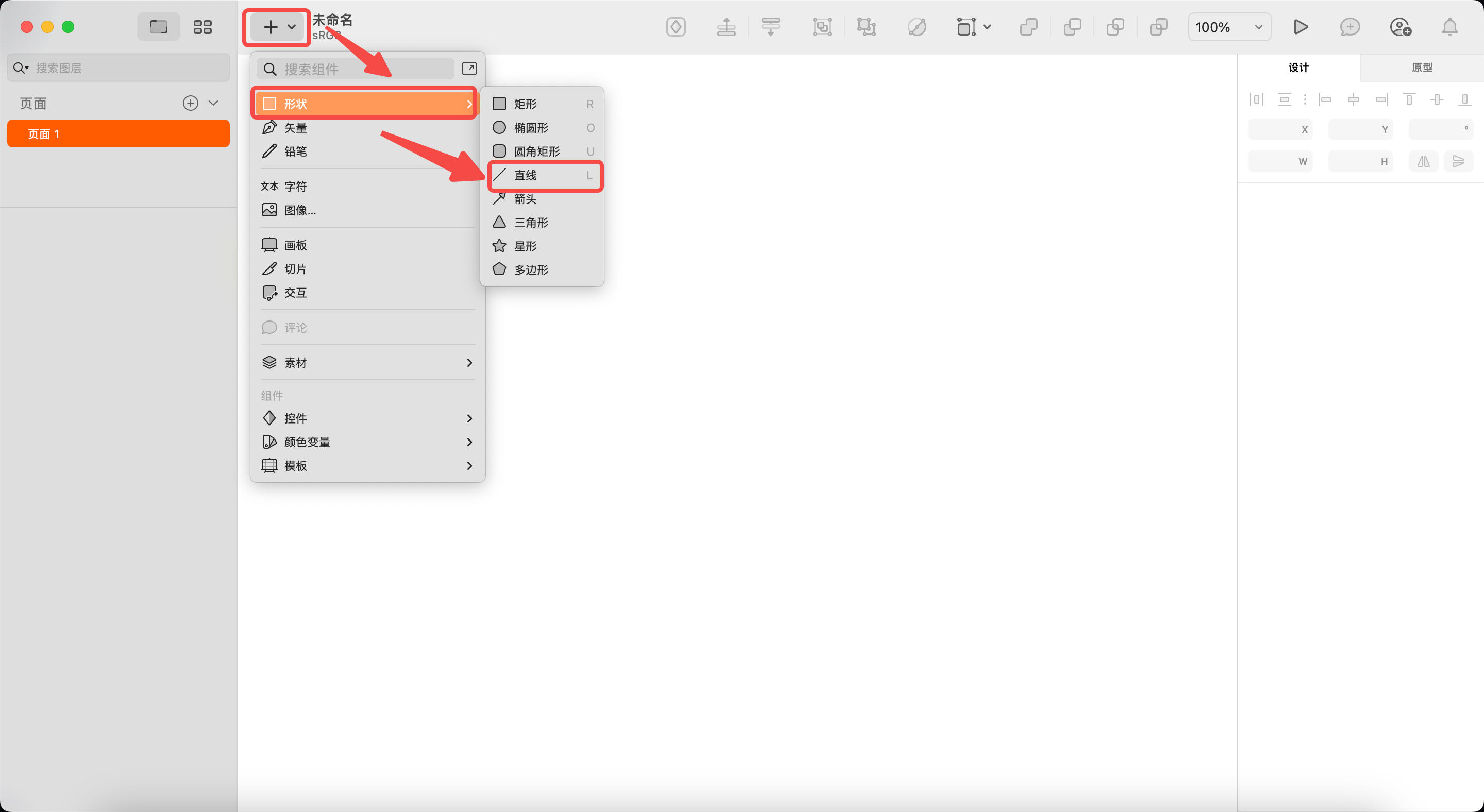
Task: Choose 画板 in the insert menu
Action: [x=296, y=245]
